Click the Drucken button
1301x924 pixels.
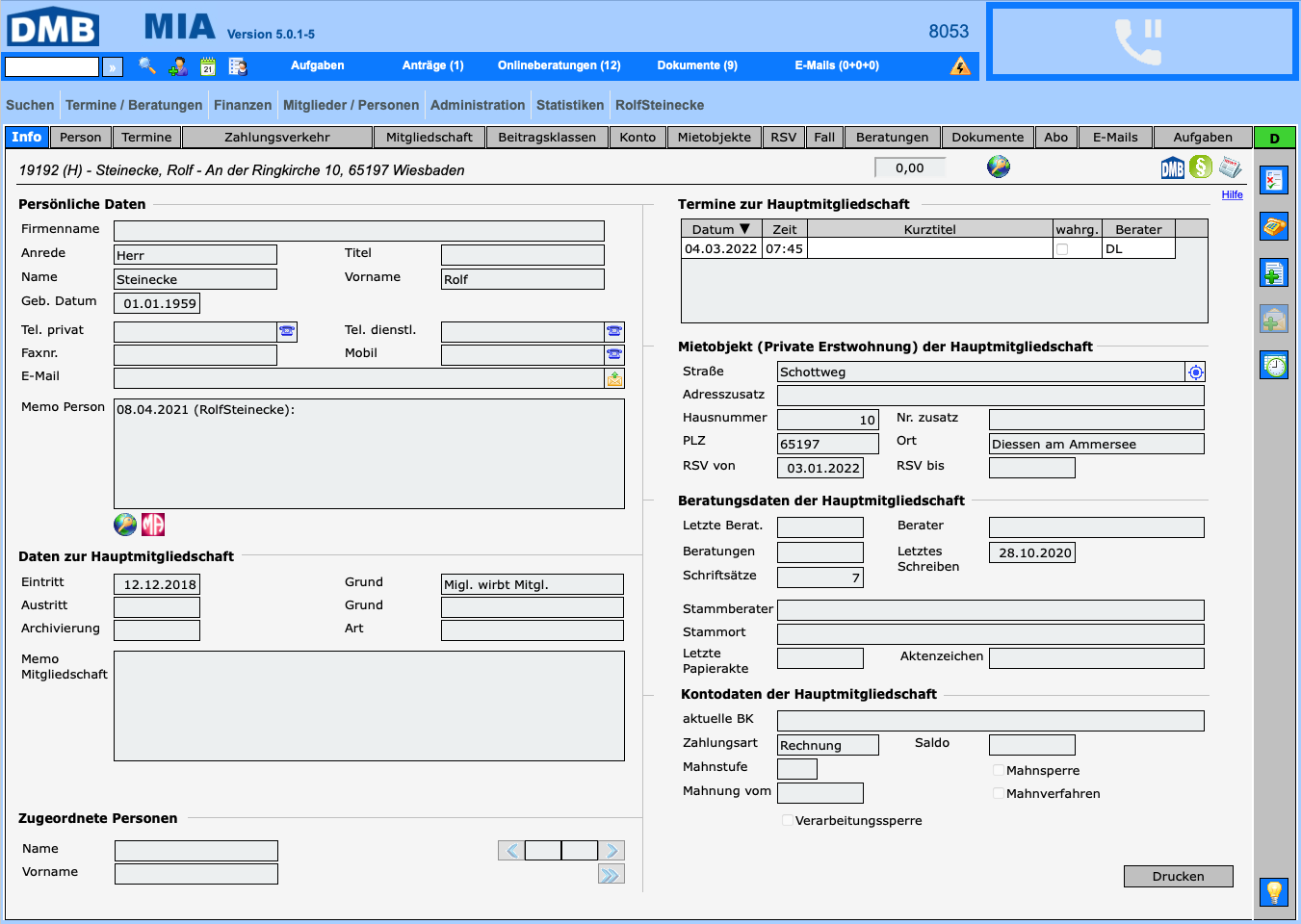1178,876
